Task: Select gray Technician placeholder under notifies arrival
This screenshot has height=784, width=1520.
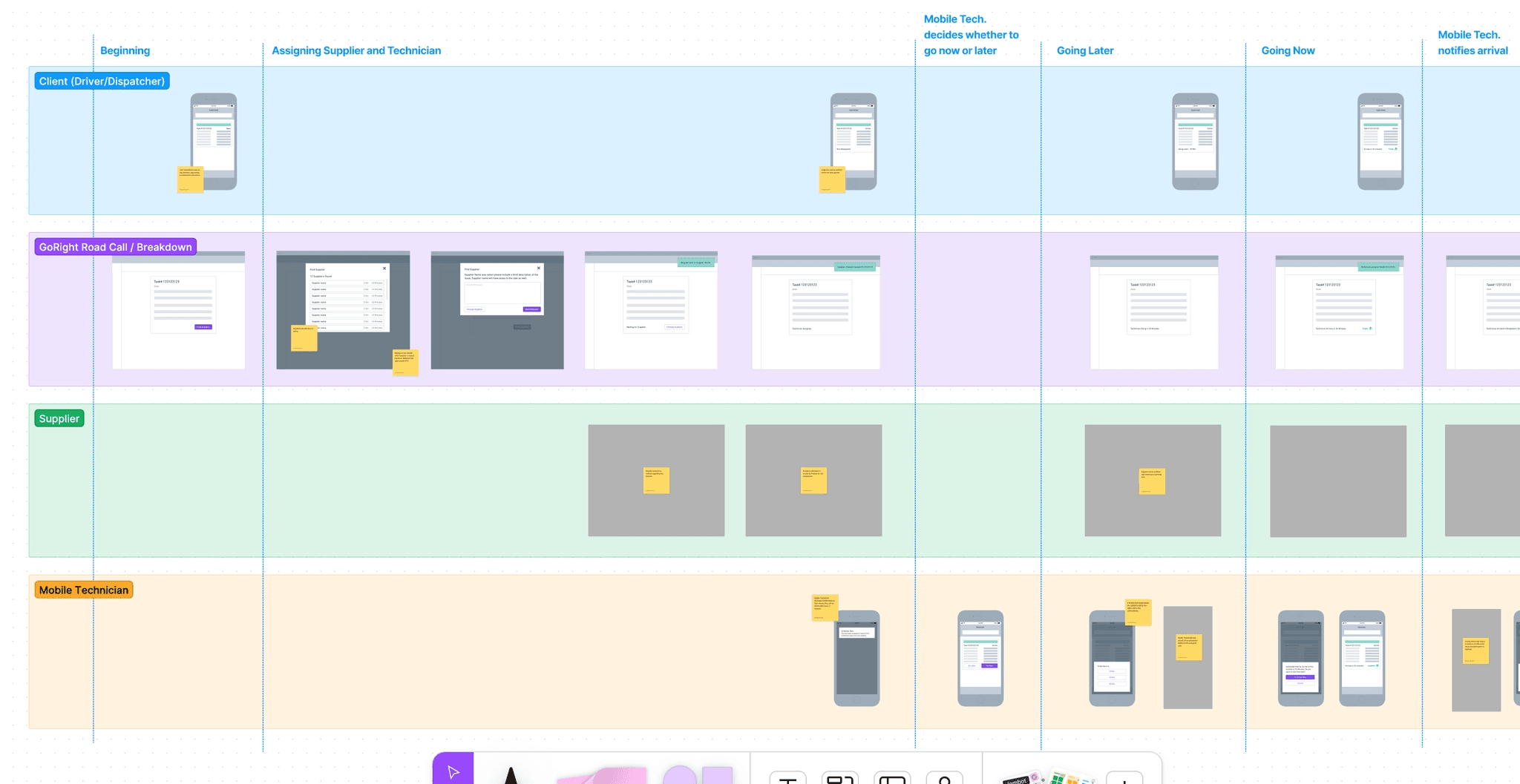Action: [1476, 660]
